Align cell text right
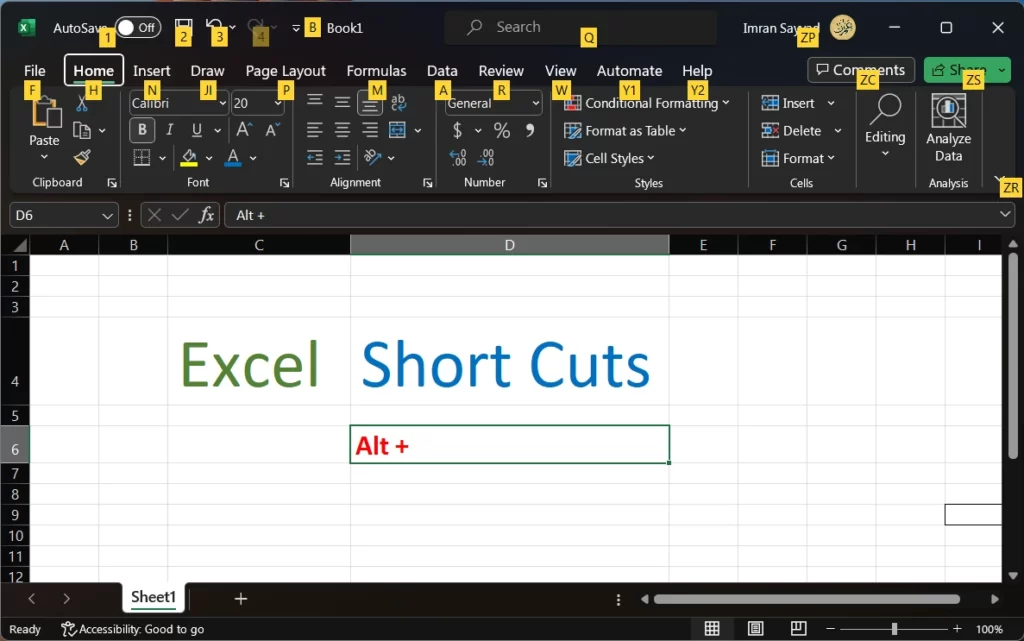The width and height of the screenshot is (1024, 641). (370, 130)
